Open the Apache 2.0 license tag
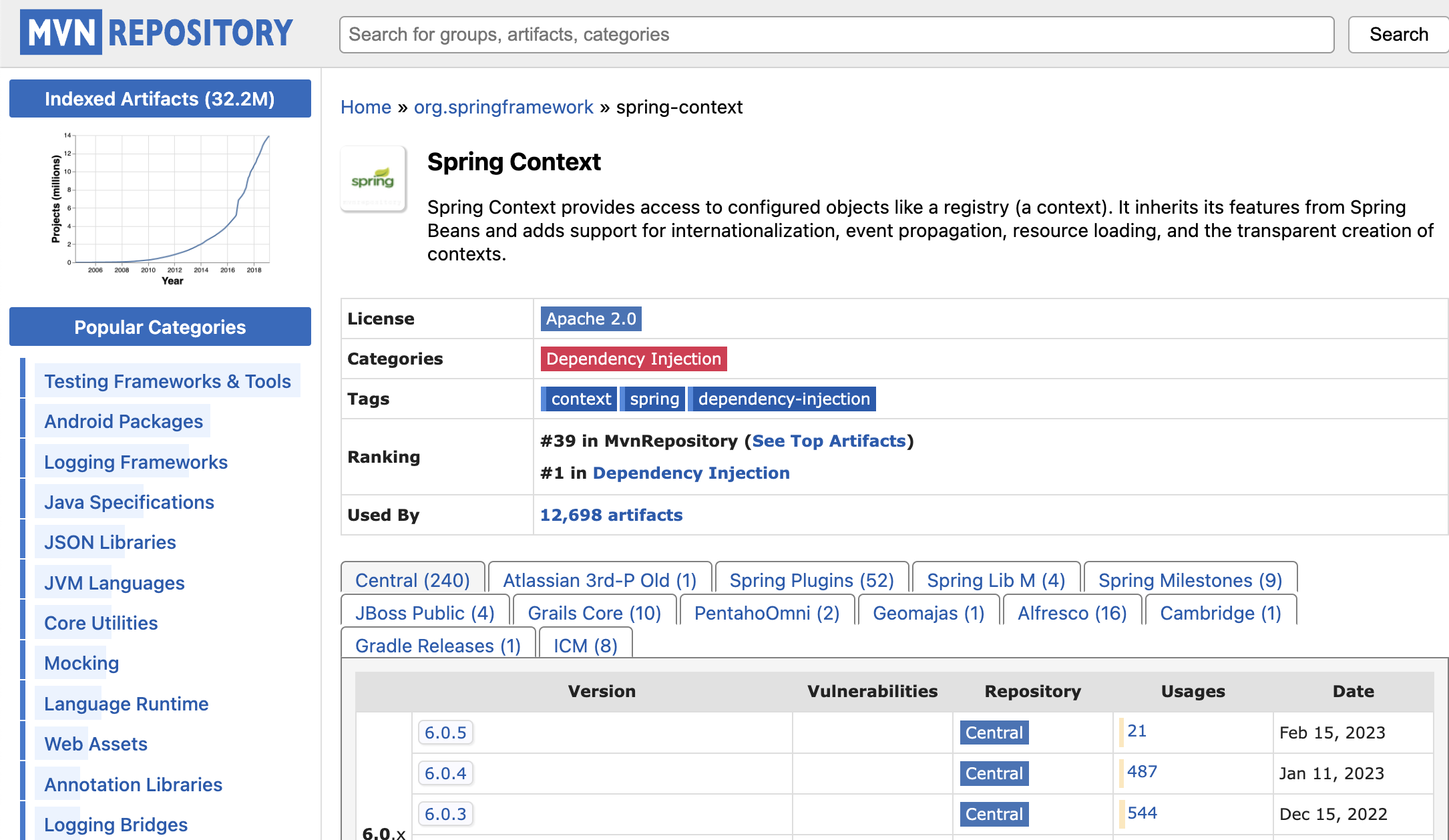The image size is (1449, 840). (591, 319)
